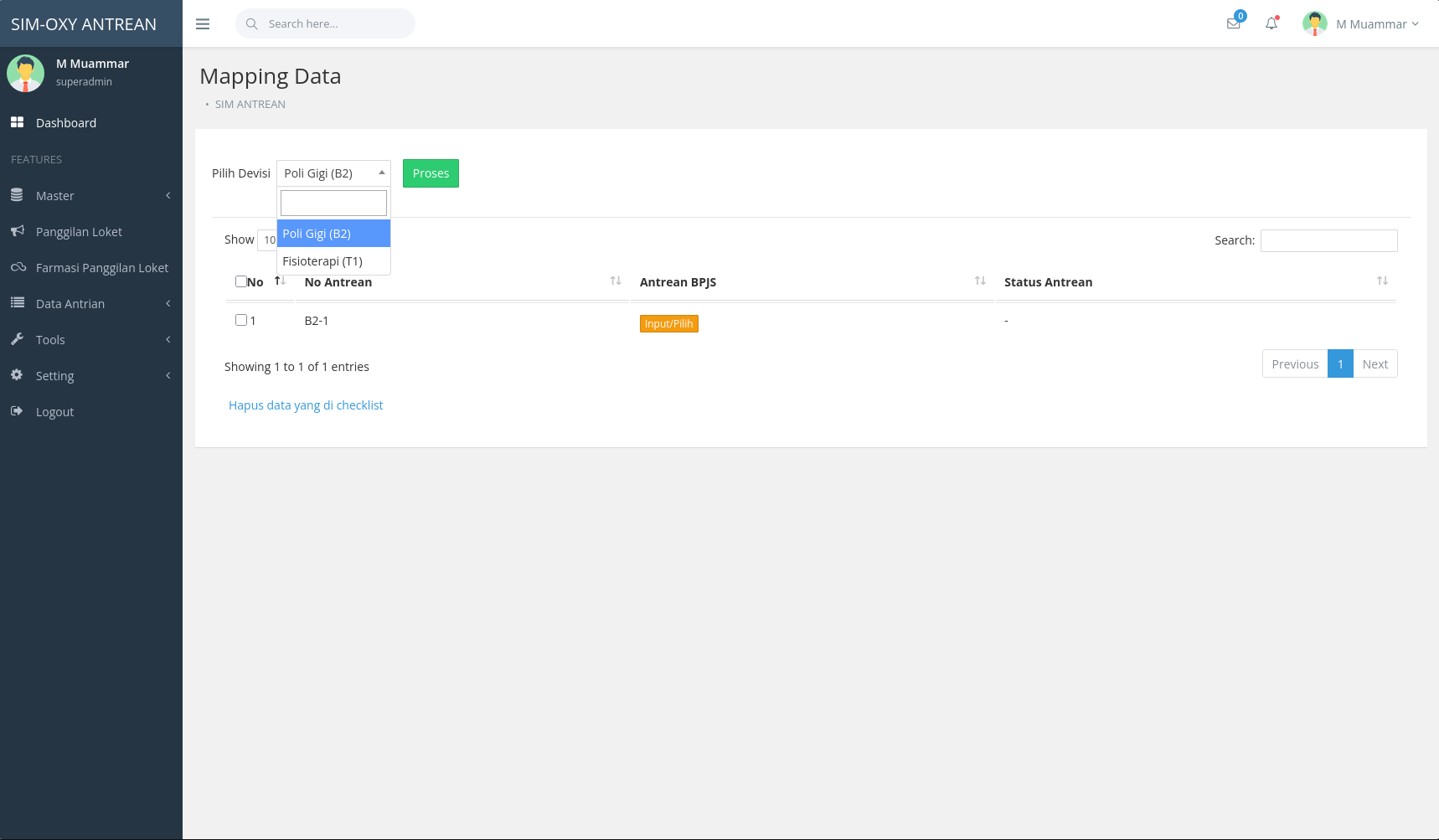Viewport: 1439px width, 840px height.
Task: Select Fisioterapi (T1) option
Action: click(333, 261)
